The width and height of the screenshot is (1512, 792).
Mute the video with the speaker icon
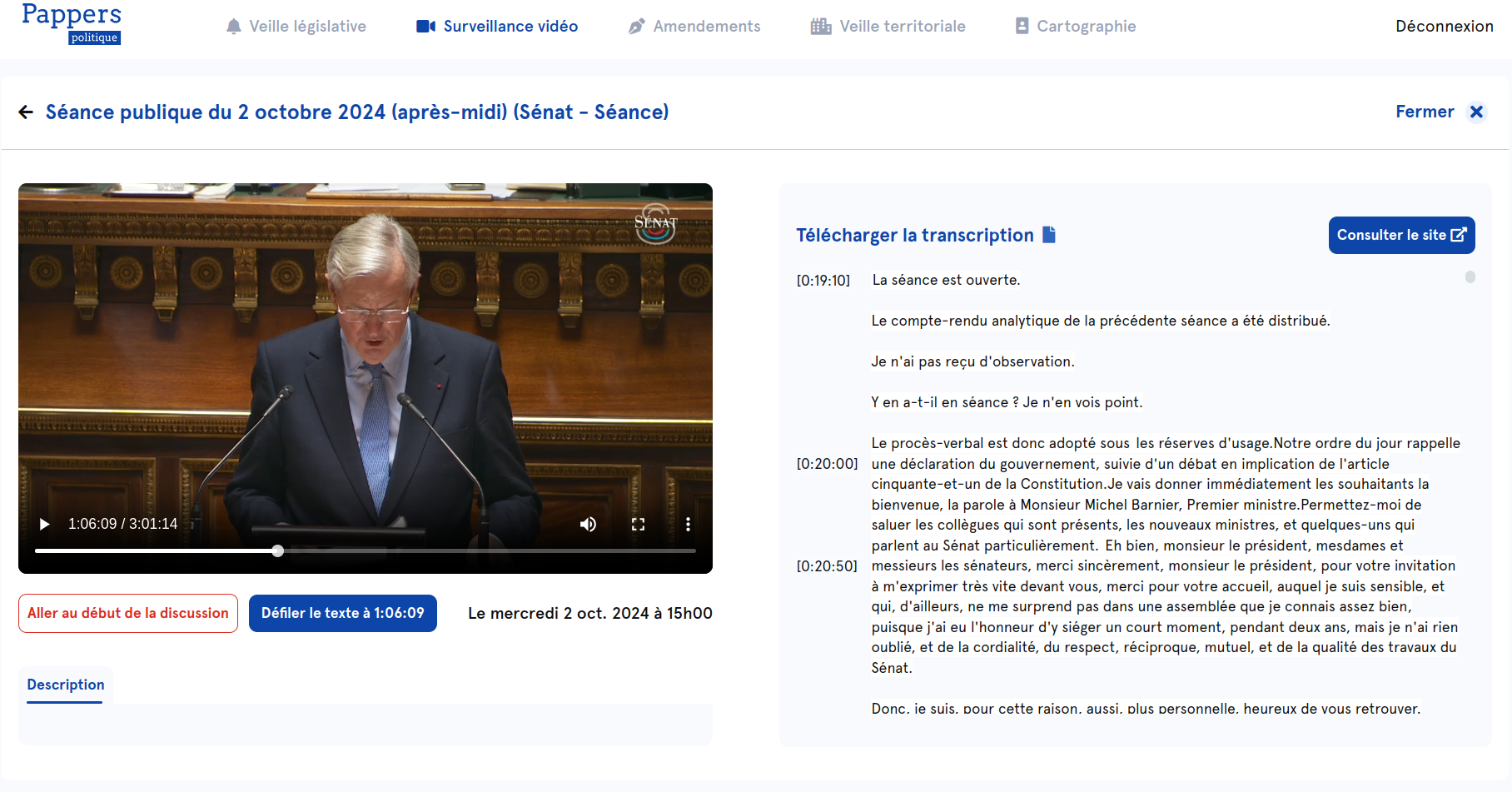(588, 524)
